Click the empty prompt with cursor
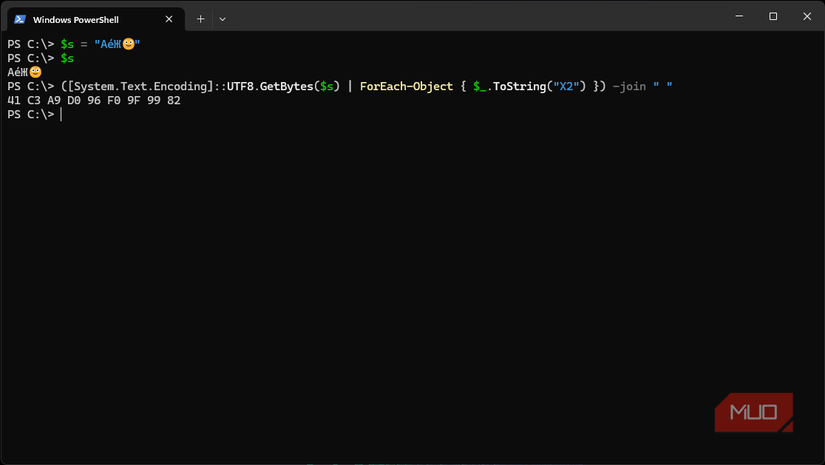Image resolution: width=825 pixels, height=465 pixels. (35, 114)
